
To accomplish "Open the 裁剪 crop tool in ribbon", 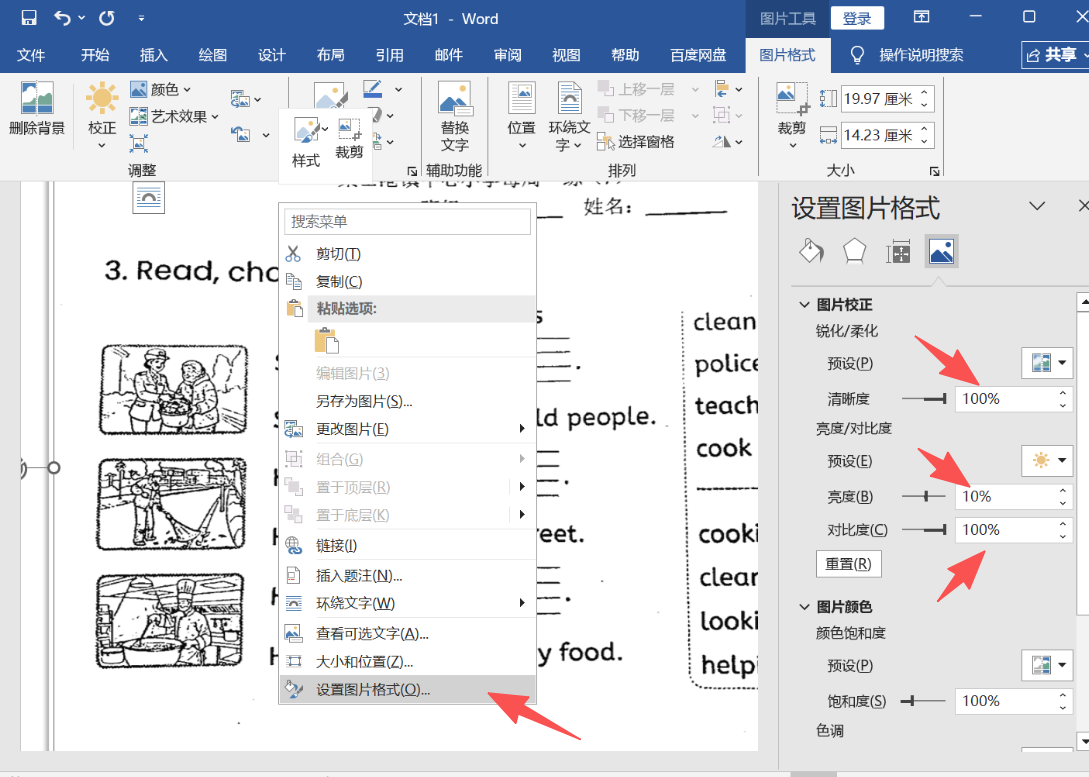I will pyautogui.click(x=792, y=108).
